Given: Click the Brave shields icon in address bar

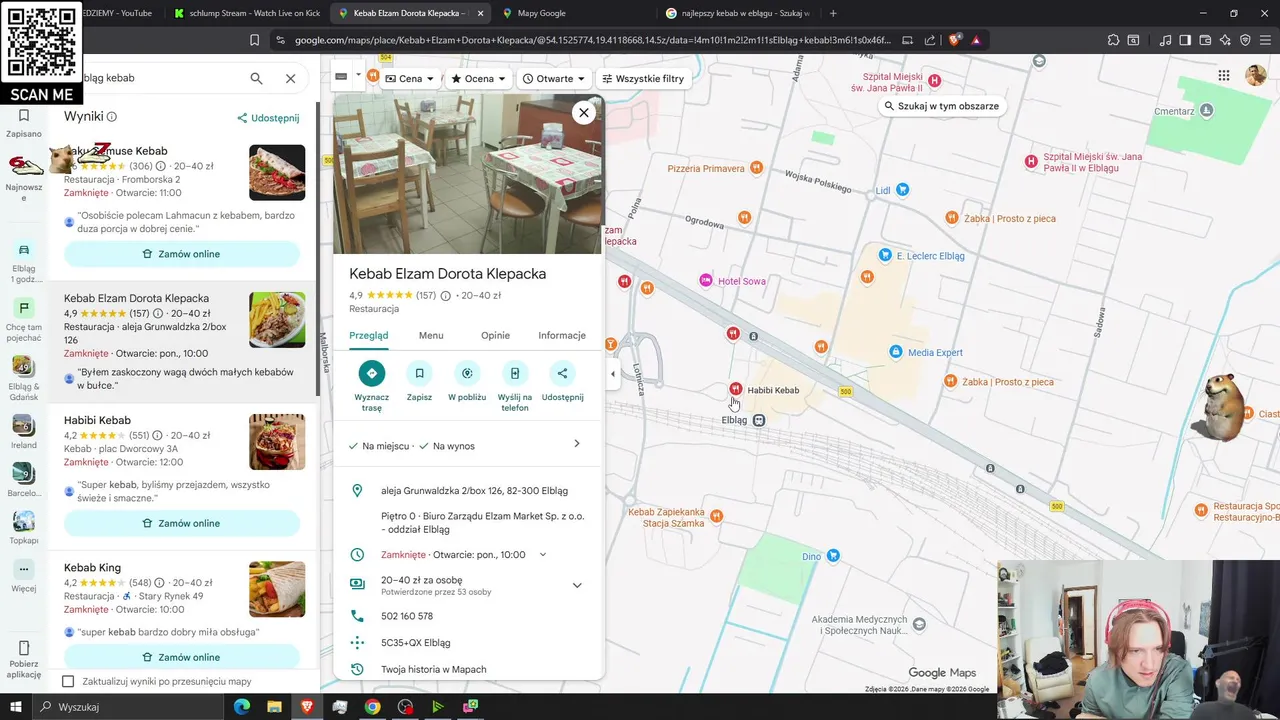Looking at the screenshot, I should 954,40.
